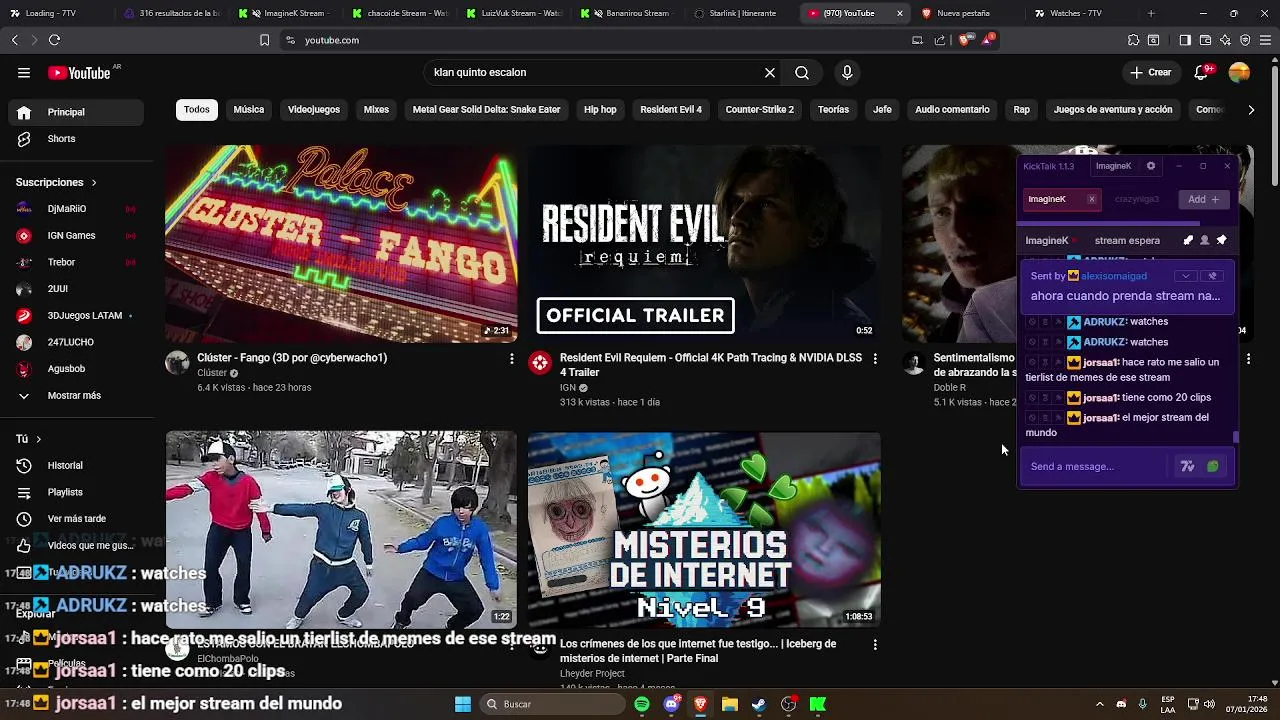Open the green Kick emote picker
Image resolution: width=1280 pixels, height=720 pixels.
pos(1213,466)
